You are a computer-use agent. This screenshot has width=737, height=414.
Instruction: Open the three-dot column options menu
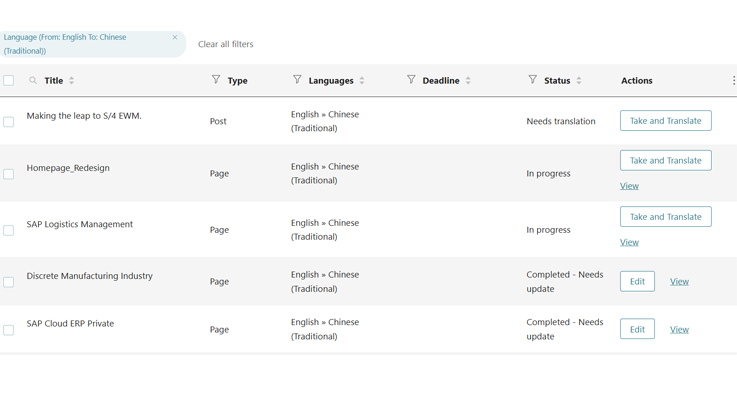coord(733,81)
